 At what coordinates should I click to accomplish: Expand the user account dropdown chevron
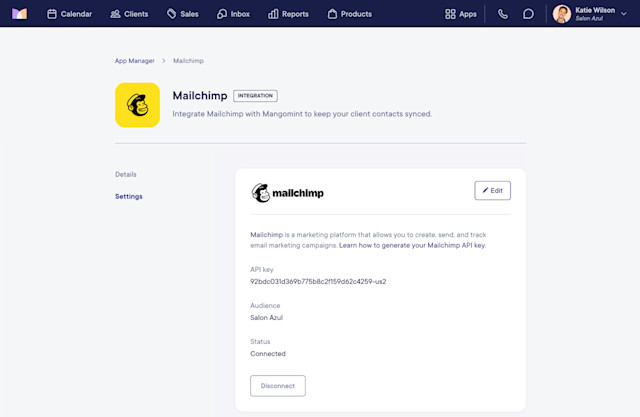[624, 14]
